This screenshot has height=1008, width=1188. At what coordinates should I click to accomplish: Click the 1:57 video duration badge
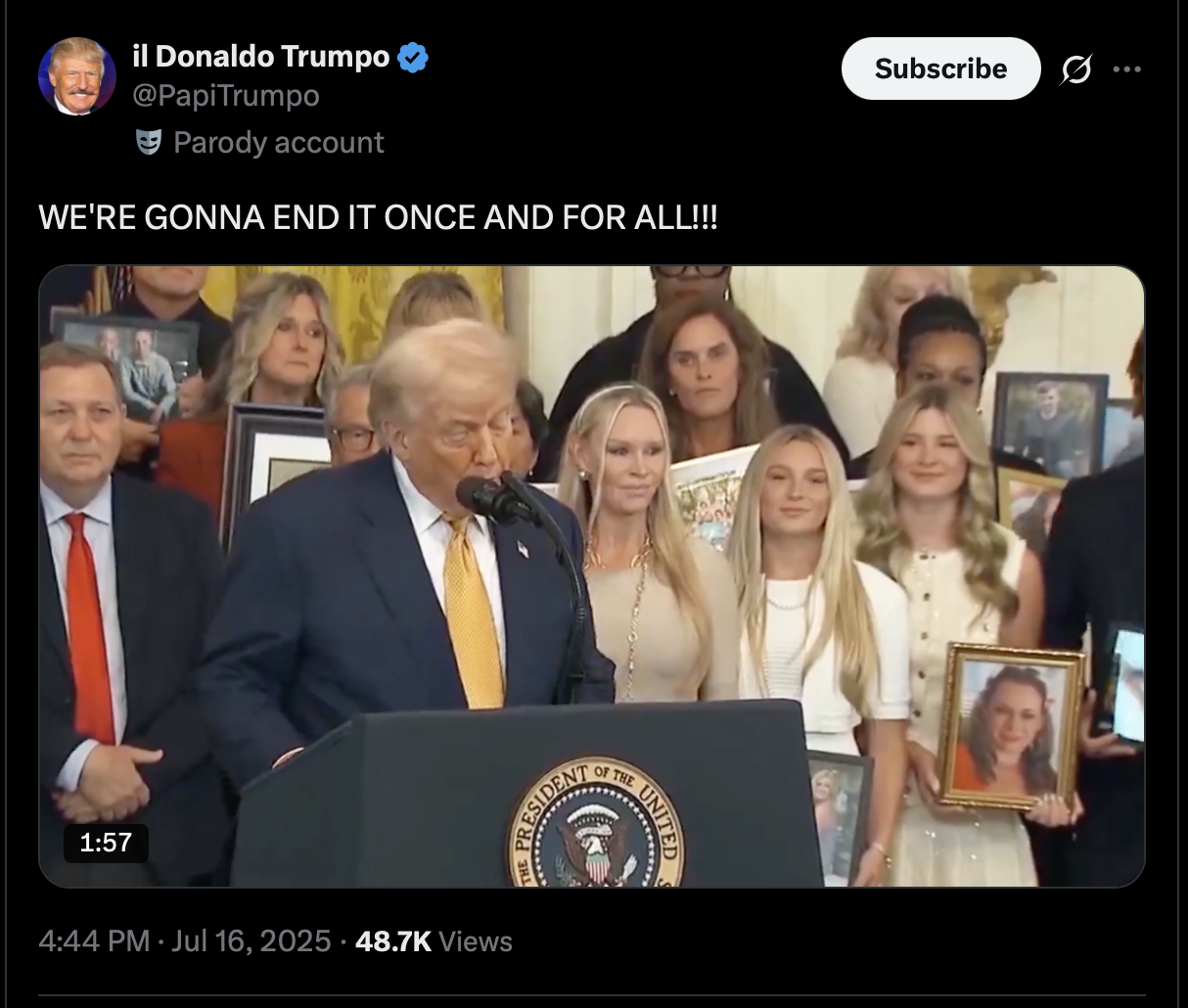pyautogui.click(x=106, y=843)
